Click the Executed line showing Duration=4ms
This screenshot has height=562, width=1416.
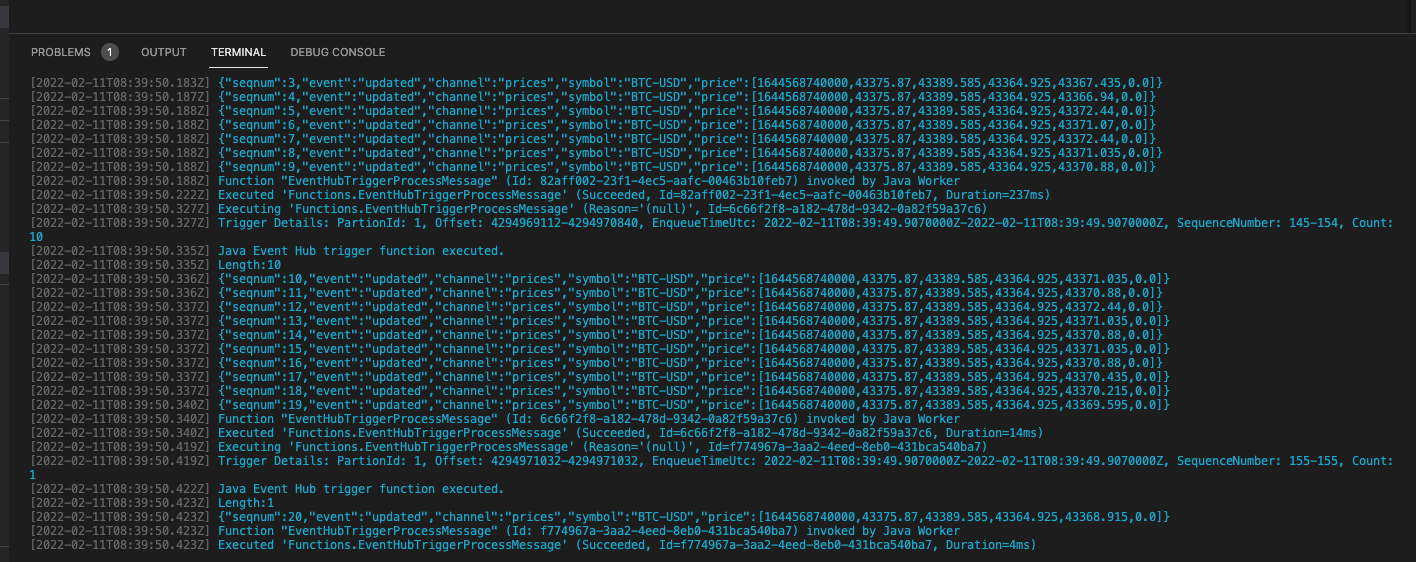click(534, 544)
